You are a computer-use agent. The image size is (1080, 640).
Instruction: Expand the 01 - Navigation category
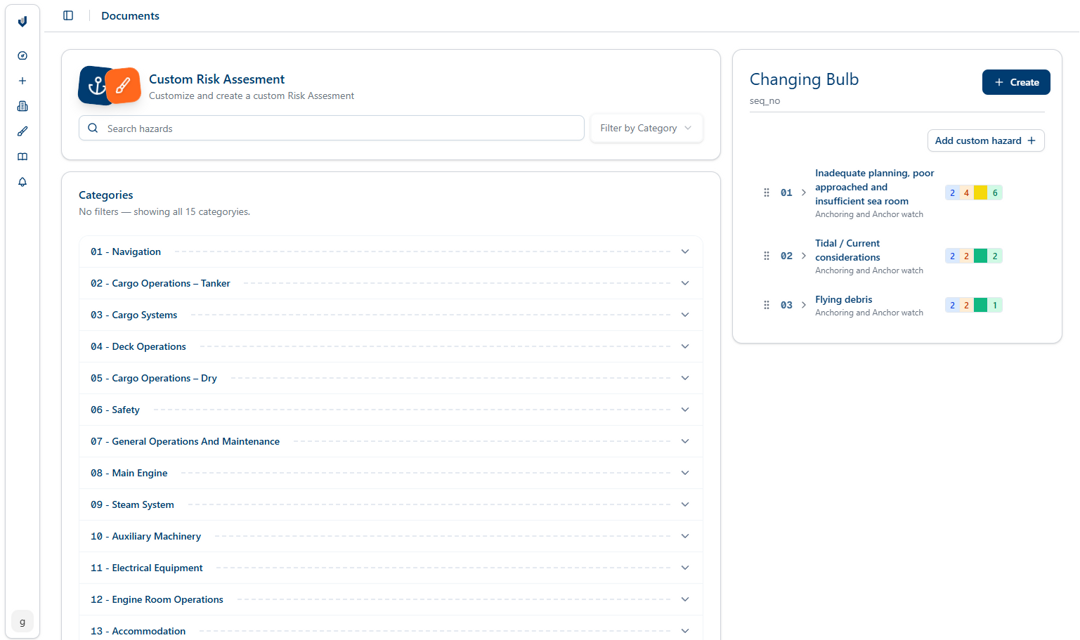[x=685, y=251]
